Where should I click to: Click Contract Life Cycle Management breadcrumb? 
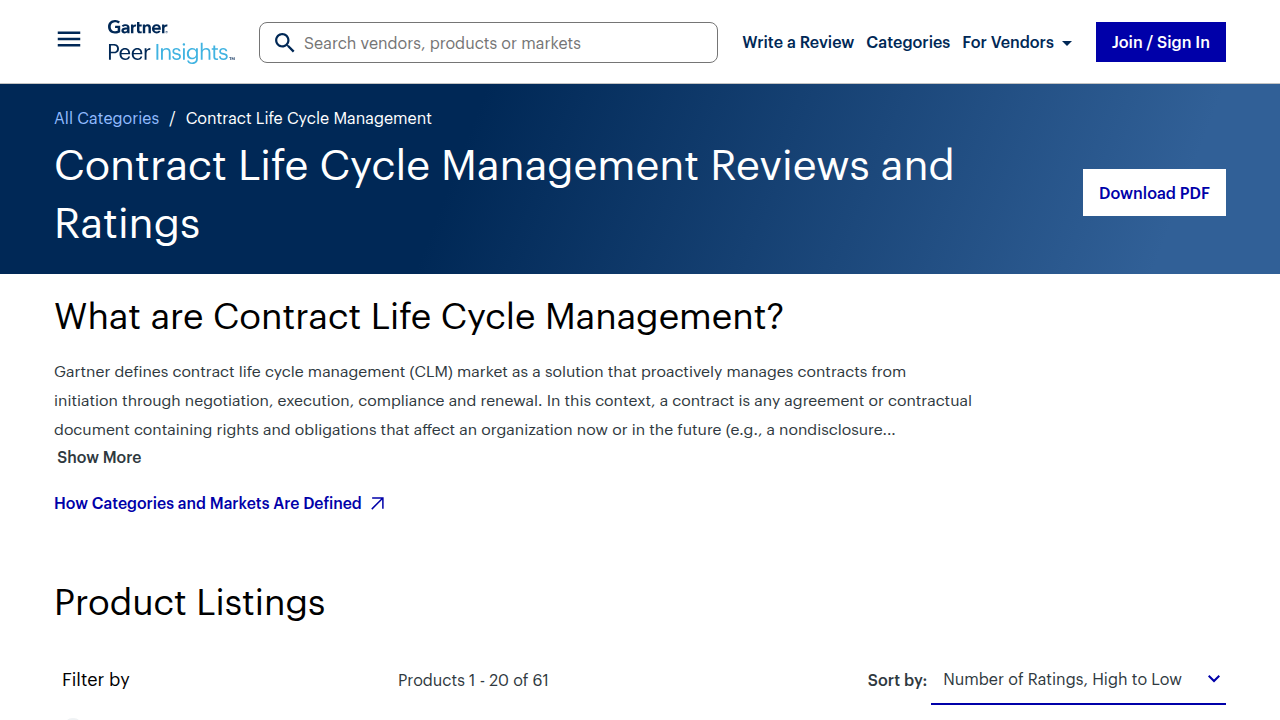click(309, 118)
